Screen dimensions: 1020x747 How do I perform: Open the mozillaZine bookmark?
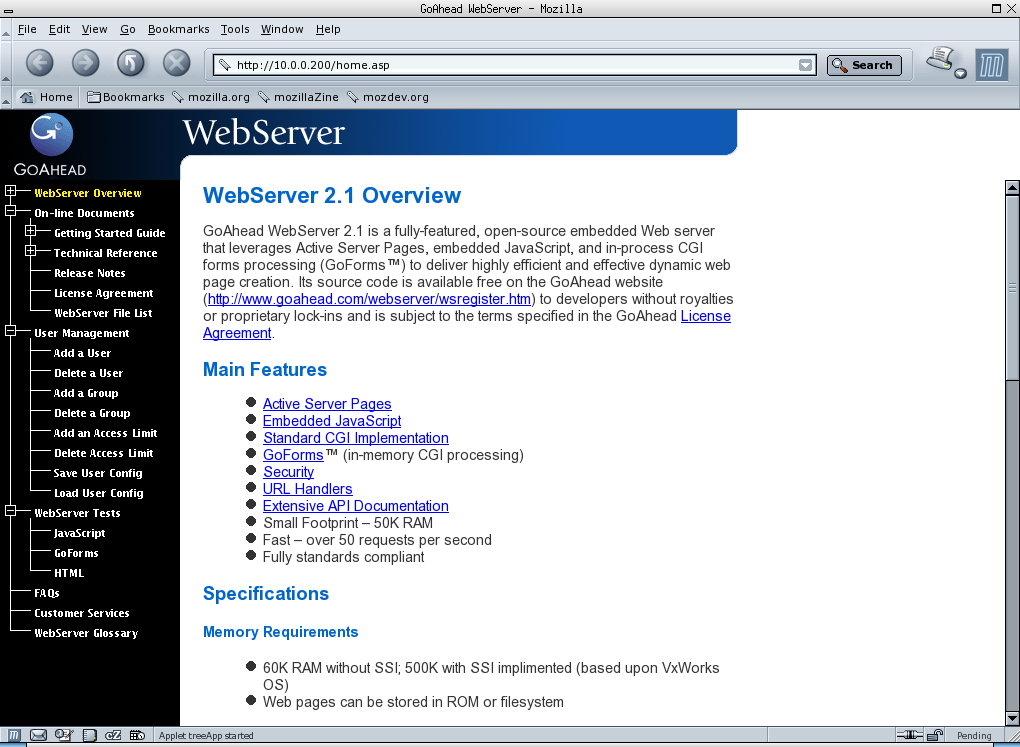point(299,97)
